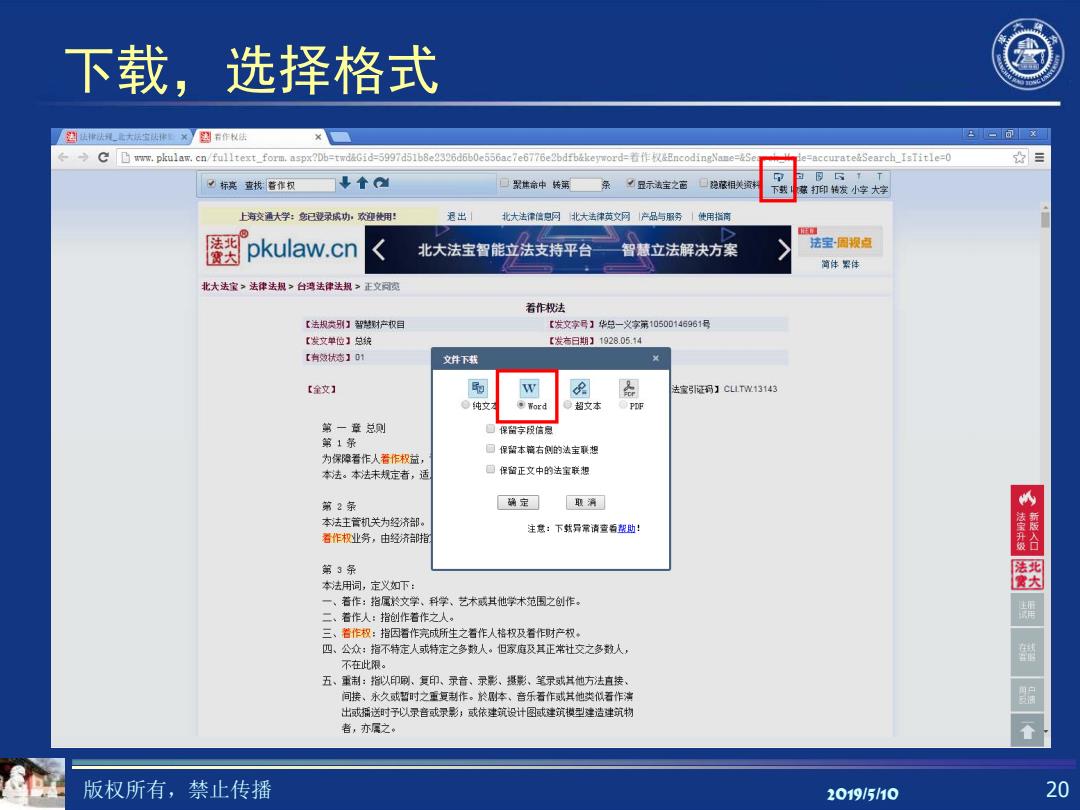Open the 产品与服务 link
The width and height of the screenshot is (1080, 810).
pos(661,216)
